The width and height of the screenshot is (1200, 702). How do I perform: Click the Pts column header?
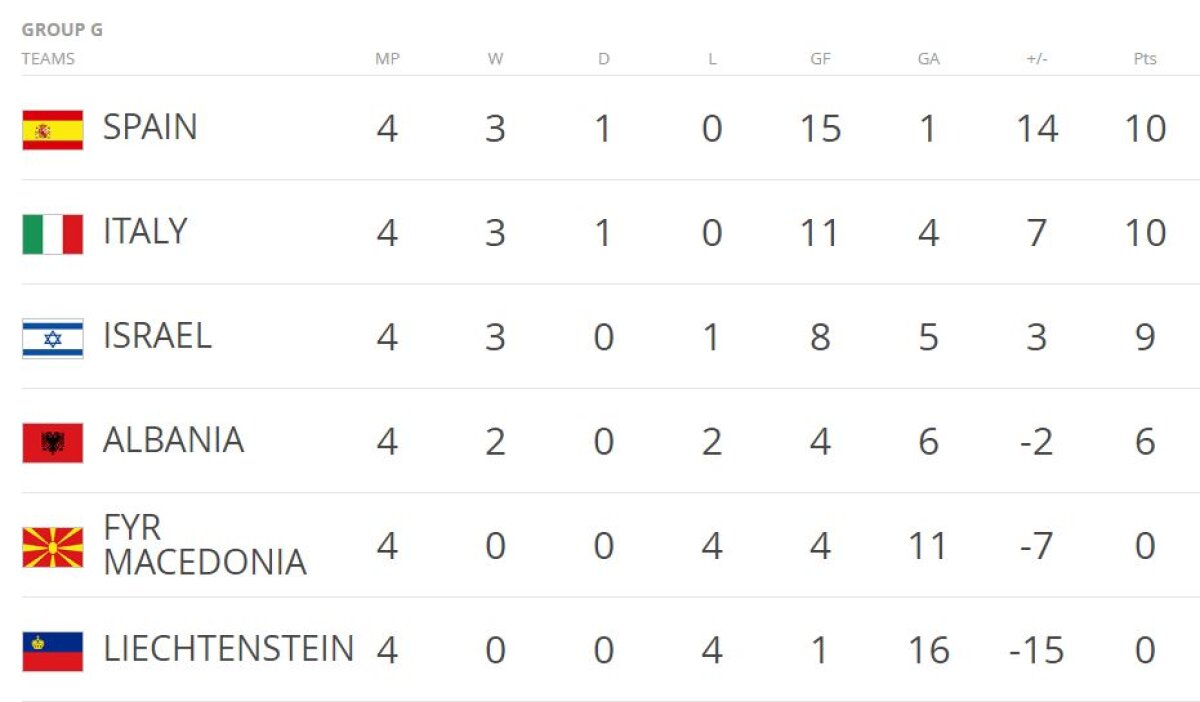tap(1145, 59)
